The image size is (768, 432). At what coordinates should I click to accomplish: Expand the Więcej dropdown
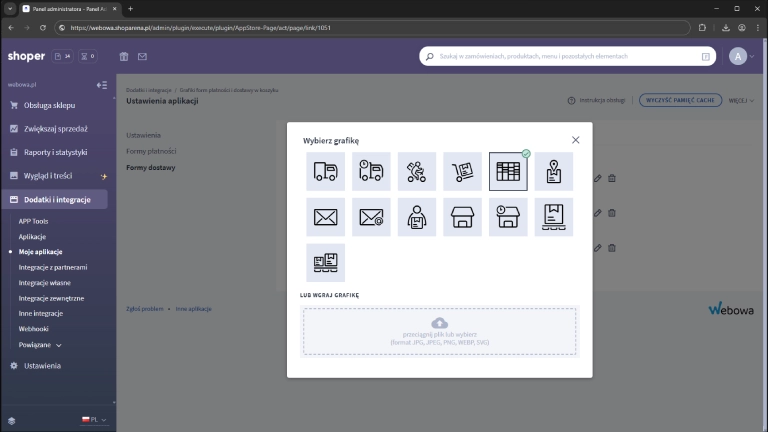741,101
